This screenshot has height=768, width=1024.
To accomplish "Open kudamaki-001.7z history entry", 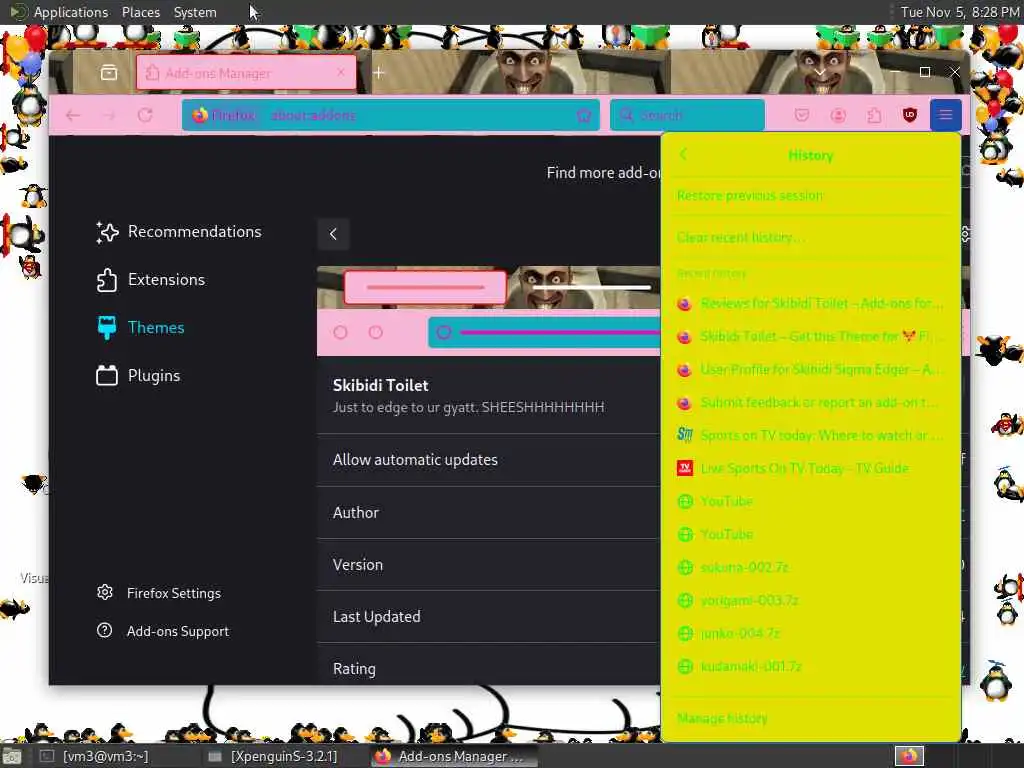I will point(810,666).
